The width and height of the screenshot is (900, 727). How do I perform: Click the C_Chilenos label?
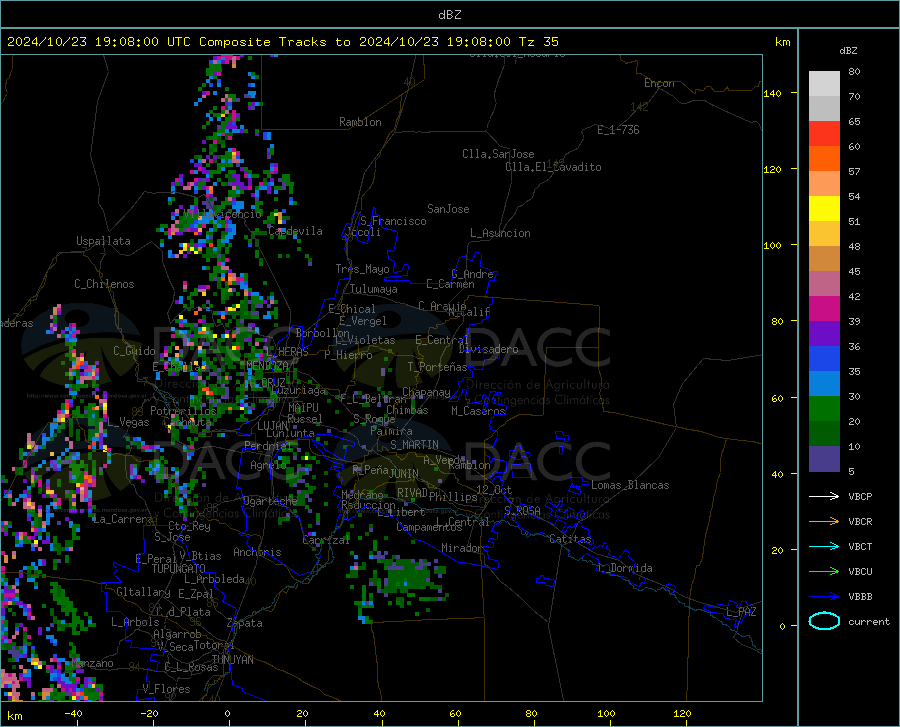(x=104, y=284)
